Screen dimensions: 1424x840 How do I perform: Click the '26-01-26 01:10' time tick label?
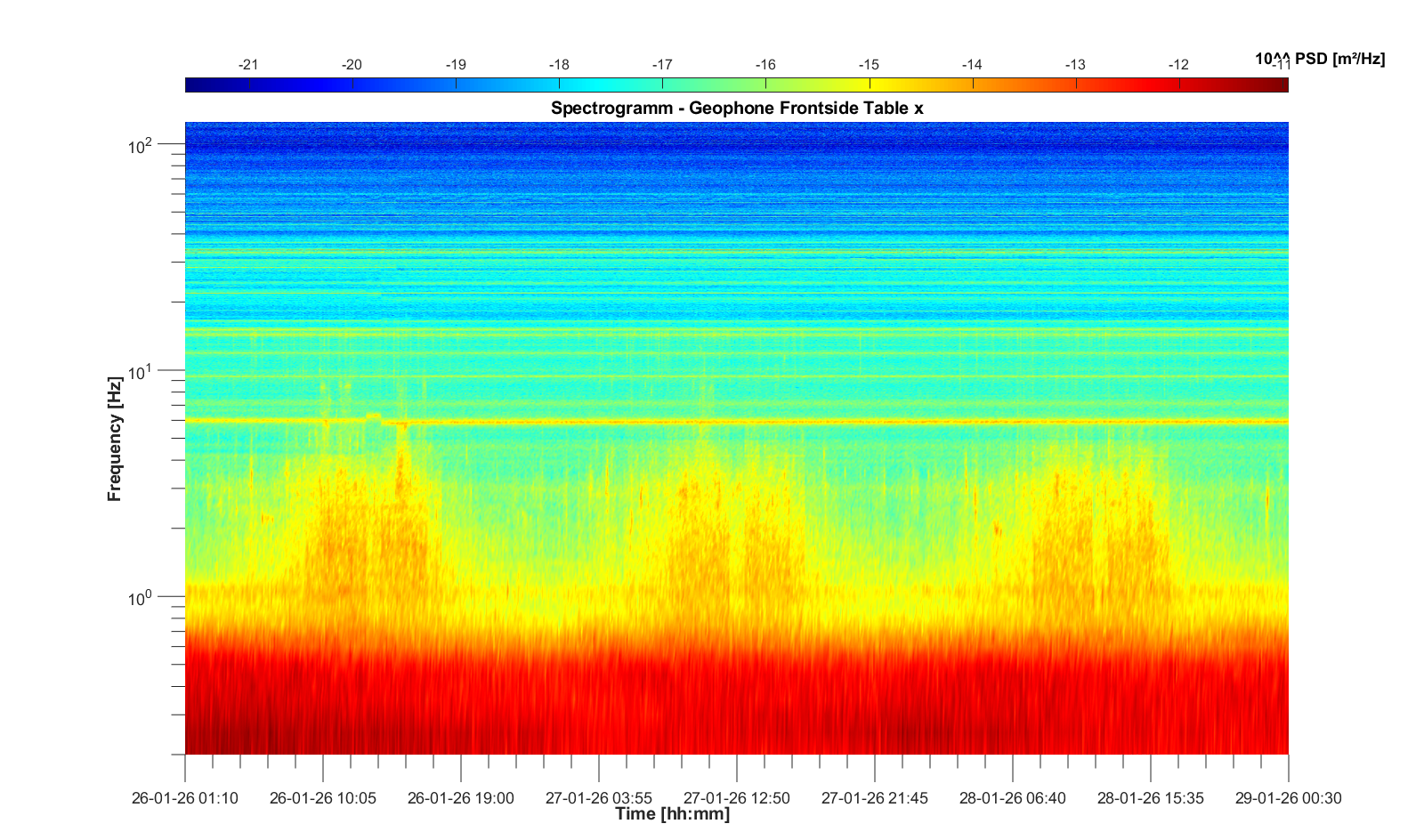pos(185,798)
